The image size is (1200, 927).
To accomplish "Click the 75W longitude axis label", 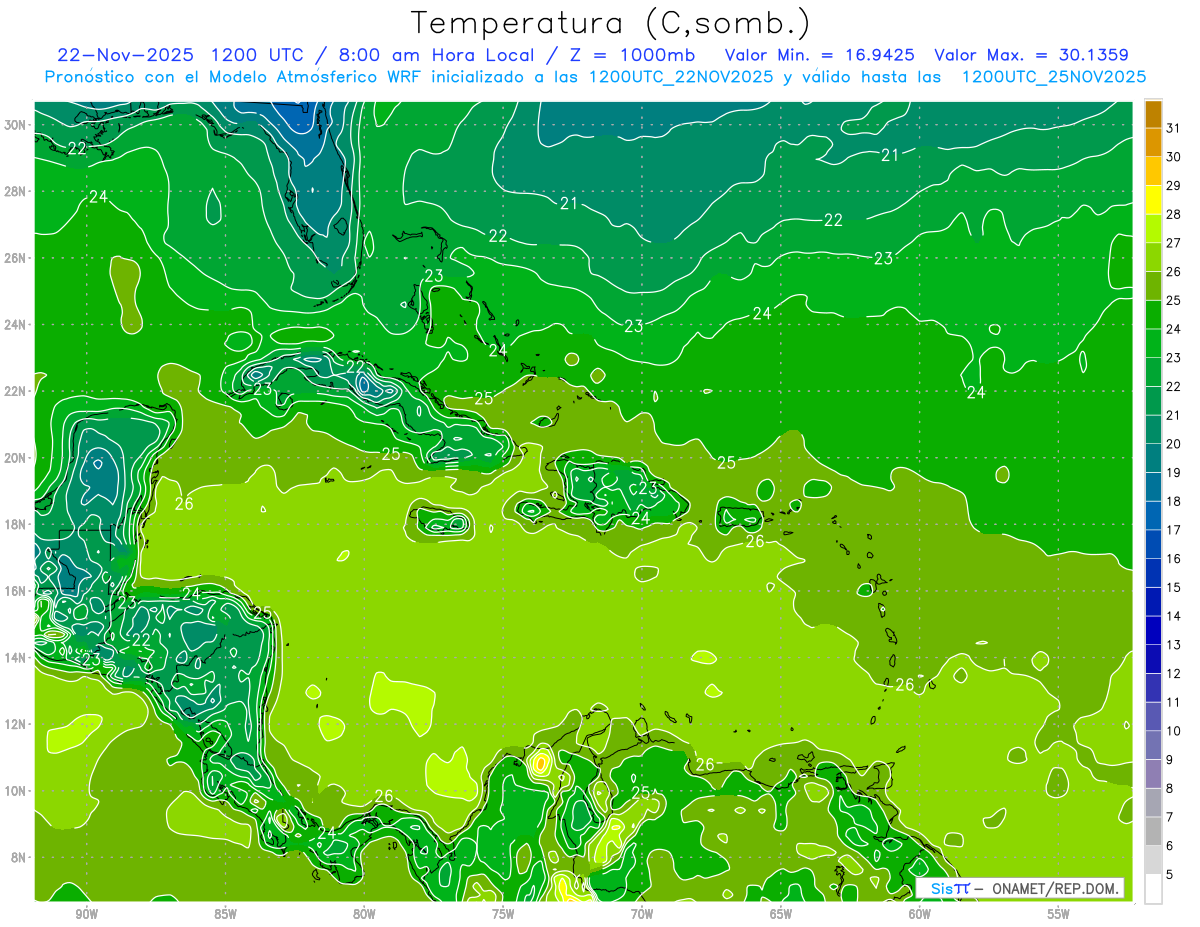I will click(503, 914).
